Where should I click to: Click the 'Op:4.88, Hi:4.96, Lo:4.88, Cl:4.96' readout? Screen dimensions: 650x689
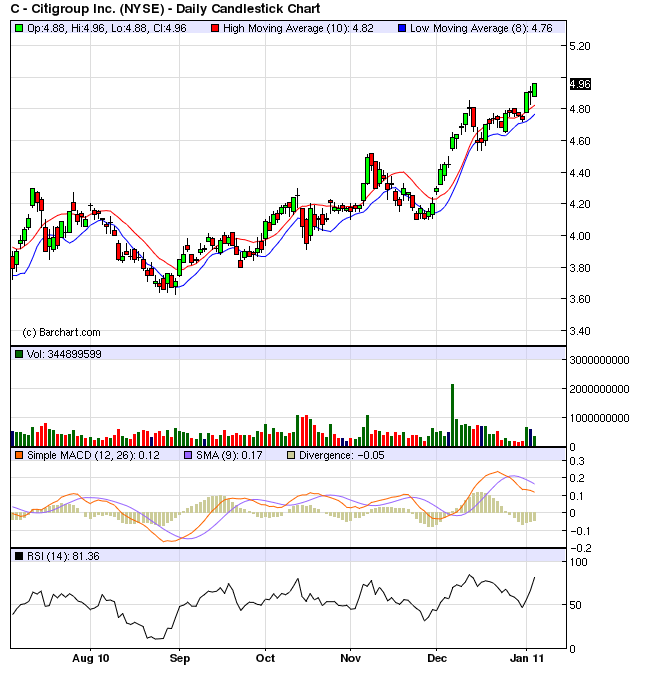[107, 28]
